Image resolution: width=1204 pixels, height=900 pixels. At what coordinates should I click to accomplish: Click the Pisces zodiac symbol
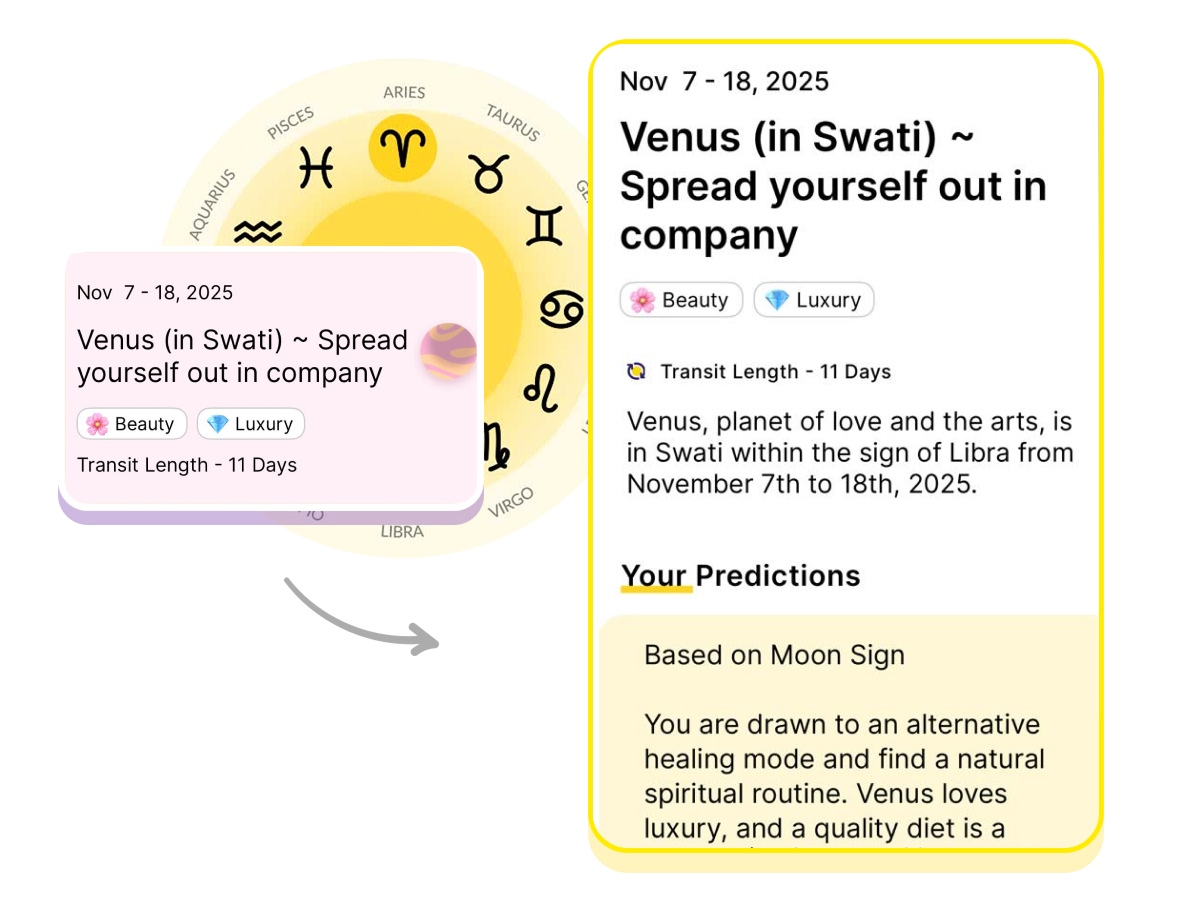[x=316, y=166]
